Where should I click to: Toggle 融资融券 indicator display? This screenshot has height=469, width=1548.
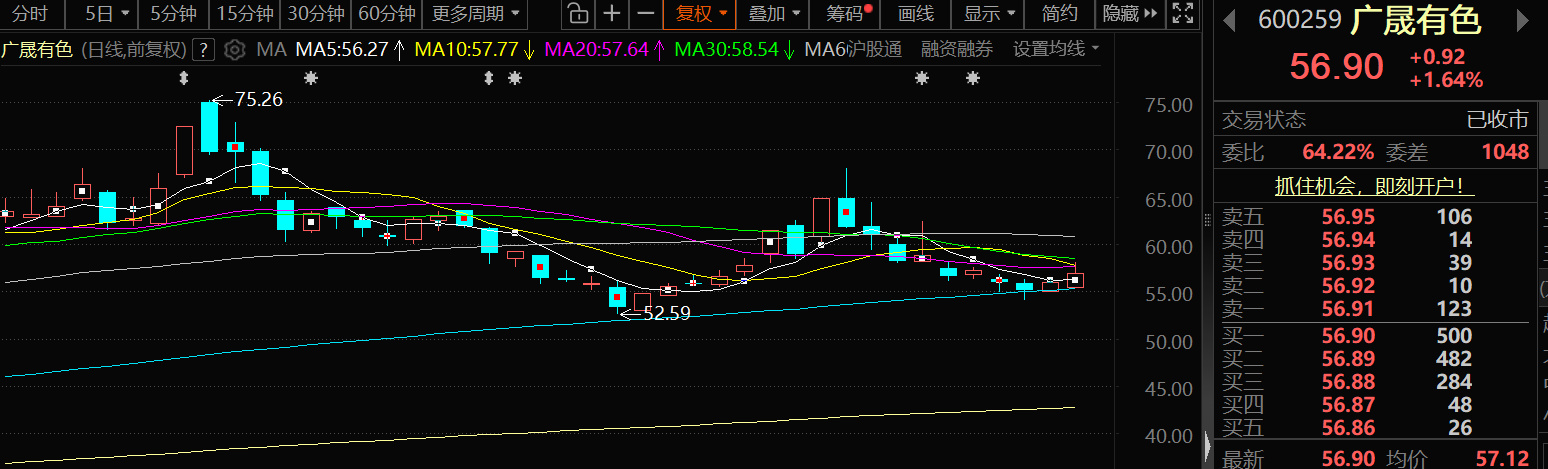[x=957, y=50]
